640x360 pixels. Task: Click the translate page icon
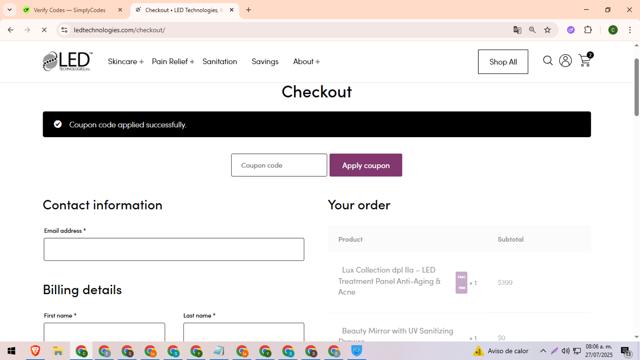[x=517, y=30]
